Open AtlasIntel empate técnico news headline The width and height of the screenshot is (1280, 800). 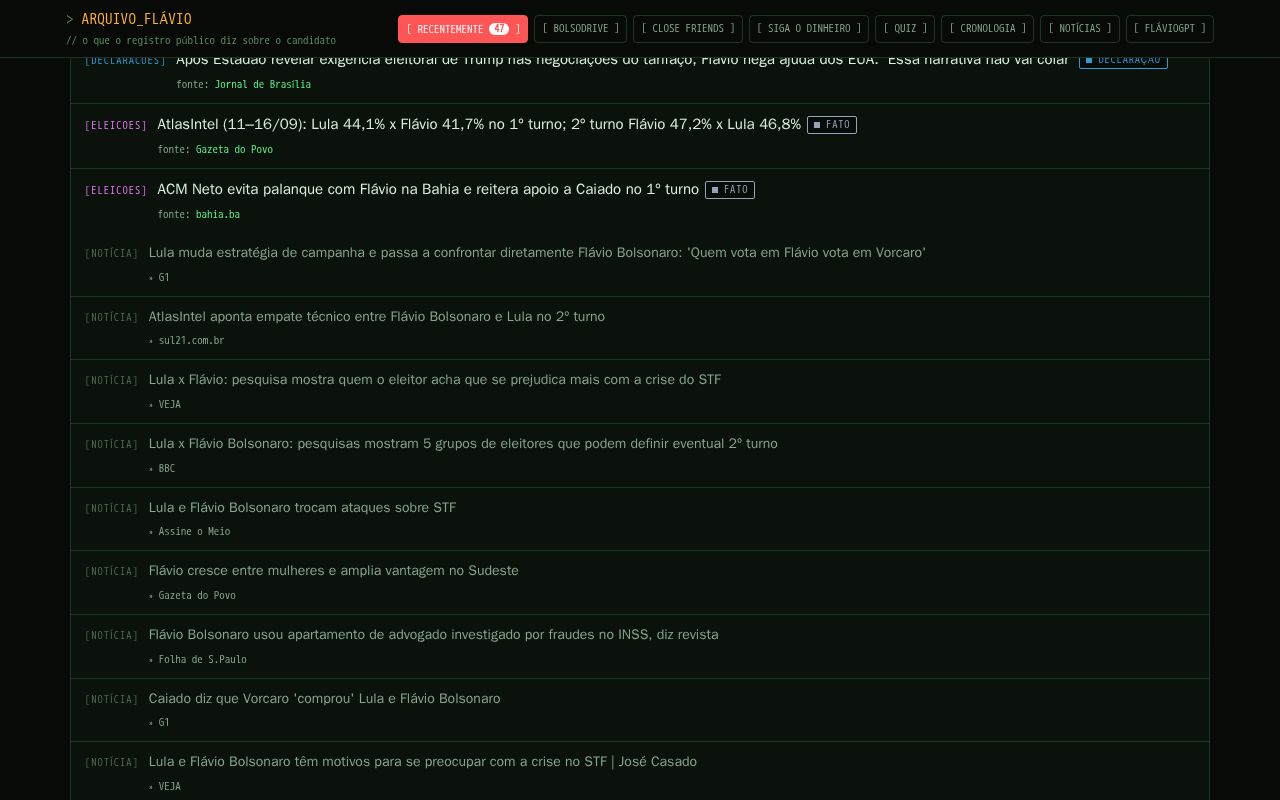377,317
